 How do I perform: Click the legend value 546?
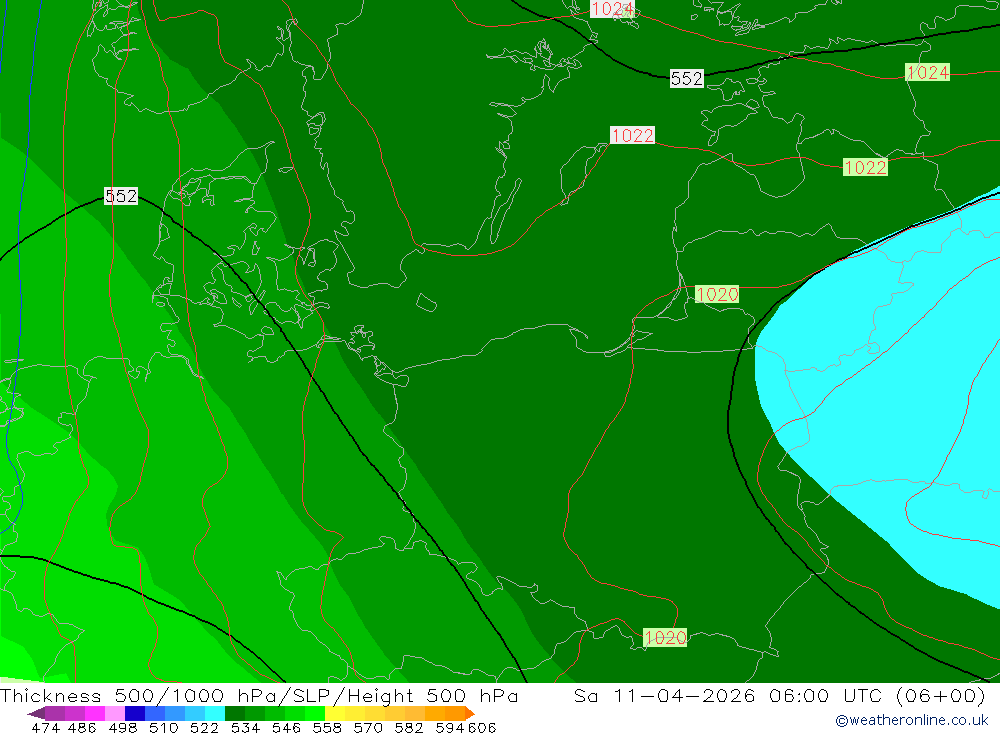tap(286, 728)
